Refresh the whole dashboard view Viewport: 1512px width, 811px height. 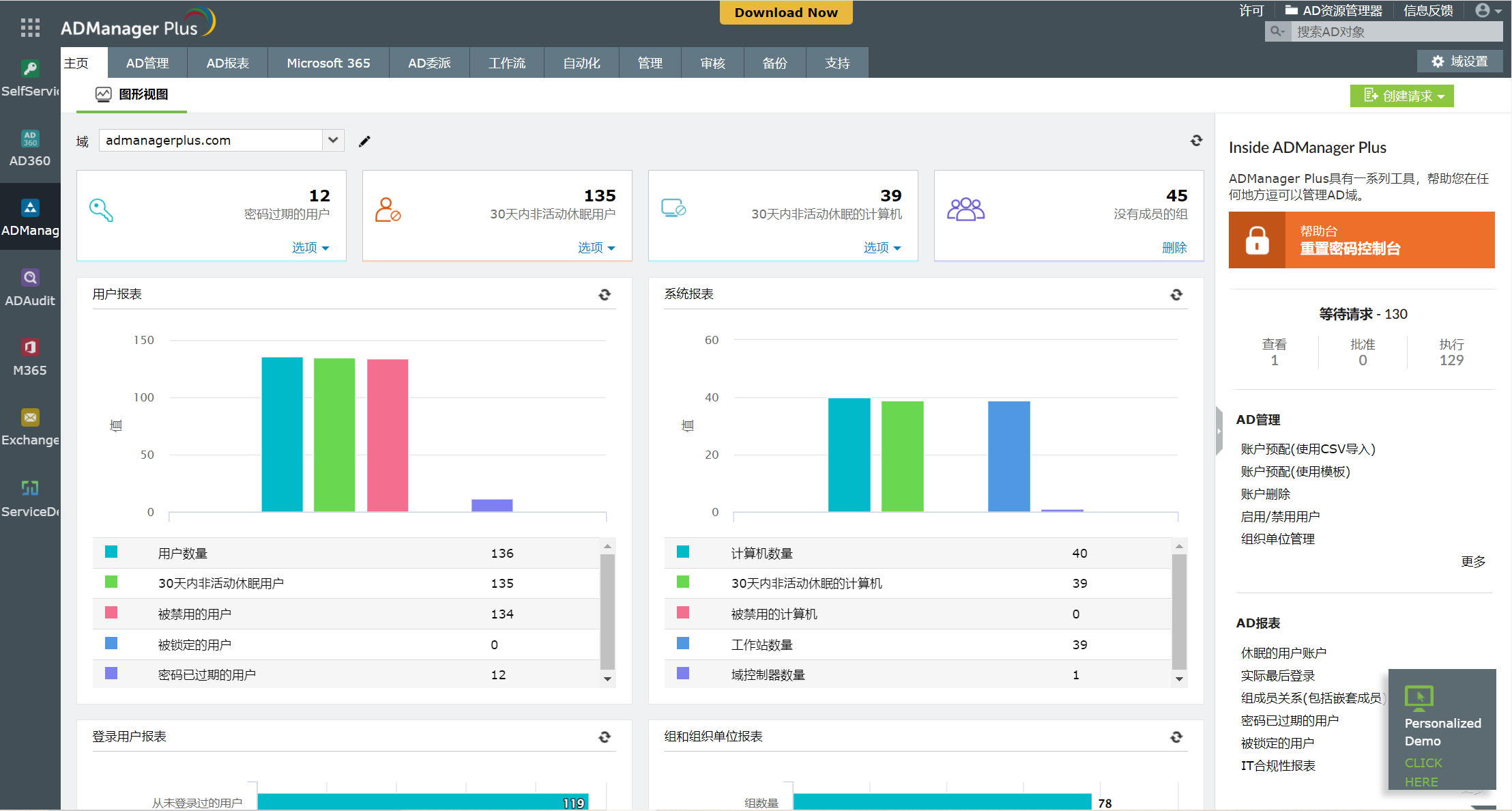point(1196,141)
